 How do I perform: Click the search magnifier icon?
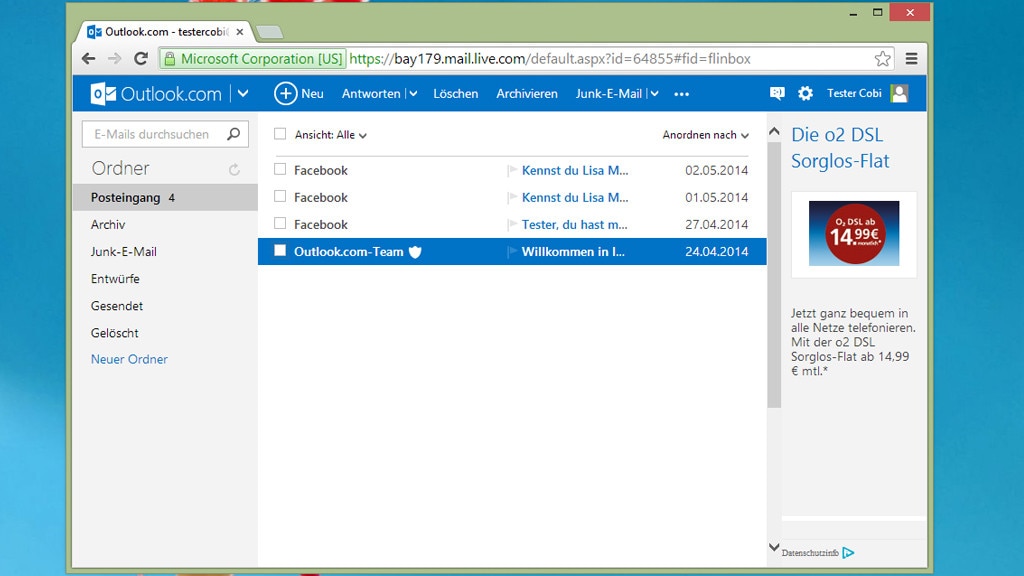(x=234, y=134)
